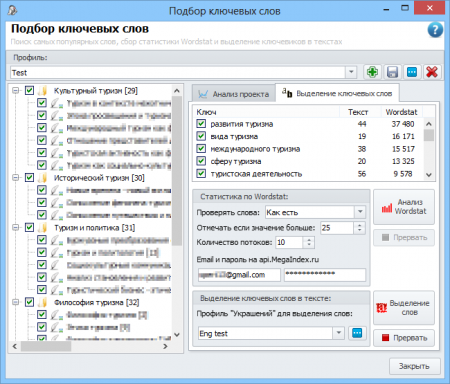Click the green plus add profile icon
The height and width of the screenshot is (384, 450).
(372, 72)
